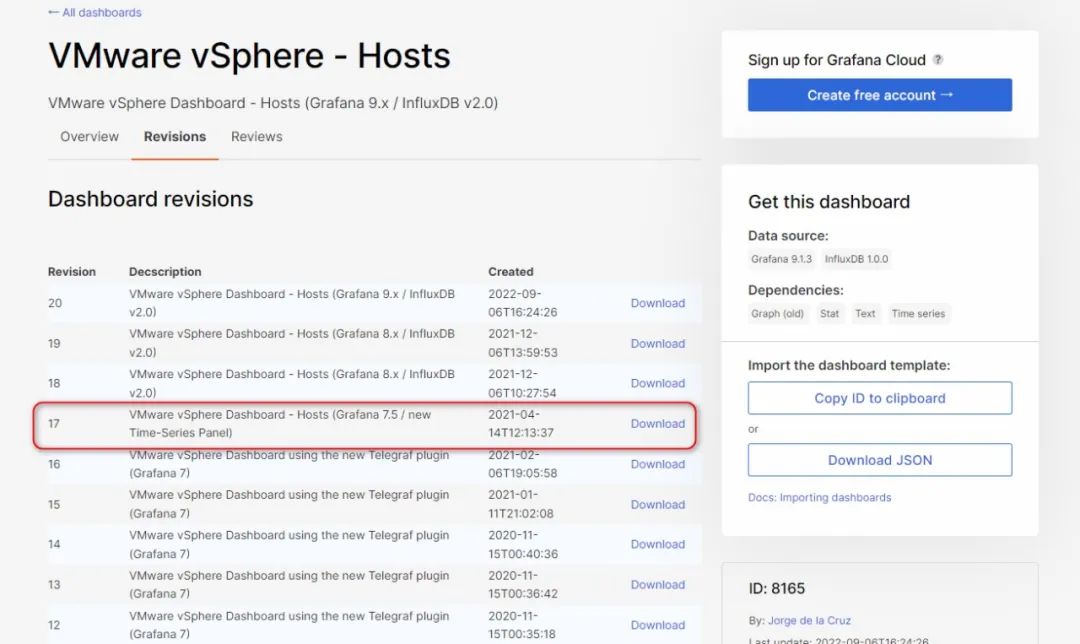This screenshot has width=1080, height=644.
Task: Click Create free account button
Action: 880,95
